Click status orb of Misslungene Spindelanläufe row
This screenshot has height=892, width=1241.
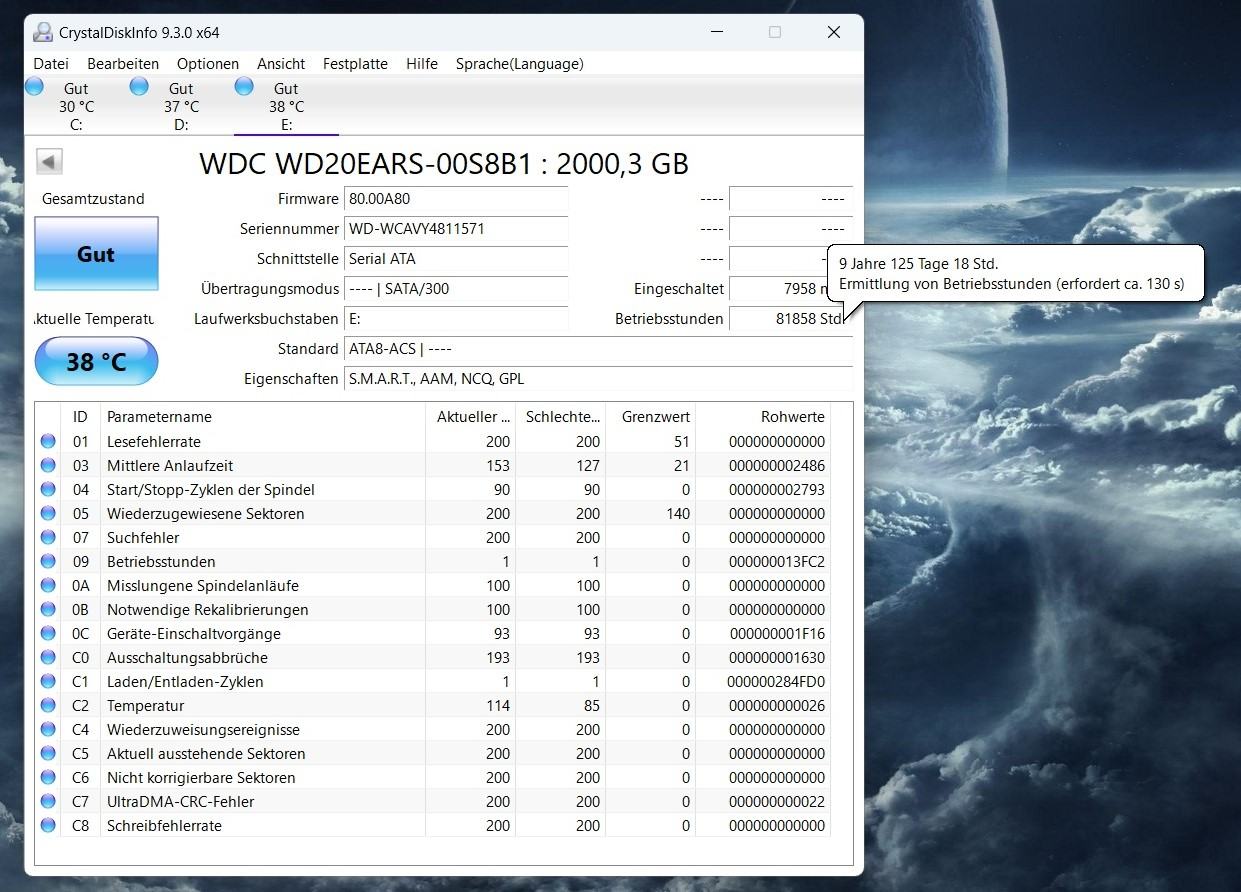point(48,586)
